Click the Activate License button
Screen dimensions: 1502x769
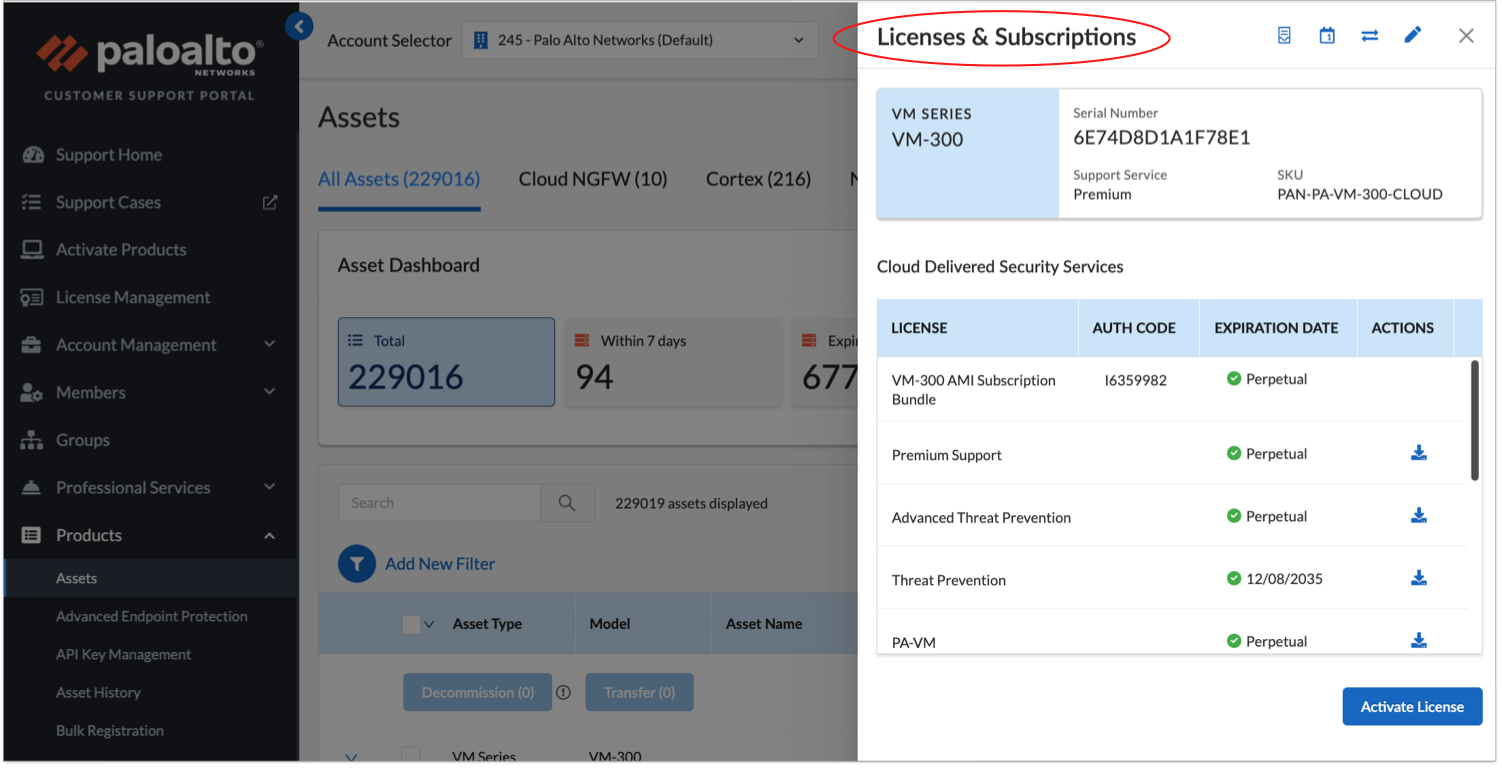pos(1411,707)
